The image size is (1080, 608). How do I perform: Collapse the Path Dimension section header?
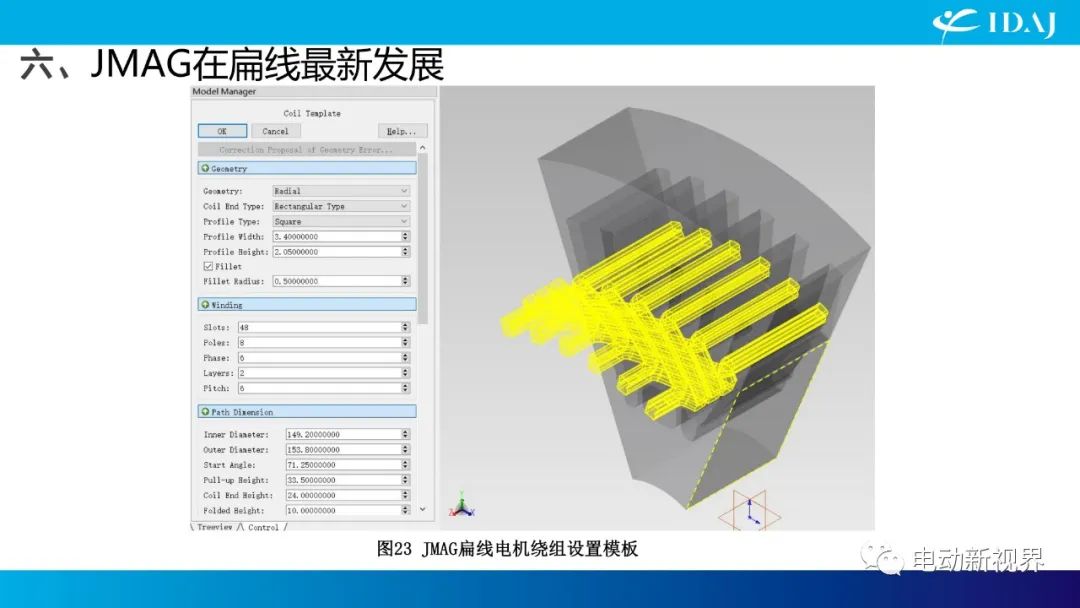pyautogui.click(x=307, y=412)
